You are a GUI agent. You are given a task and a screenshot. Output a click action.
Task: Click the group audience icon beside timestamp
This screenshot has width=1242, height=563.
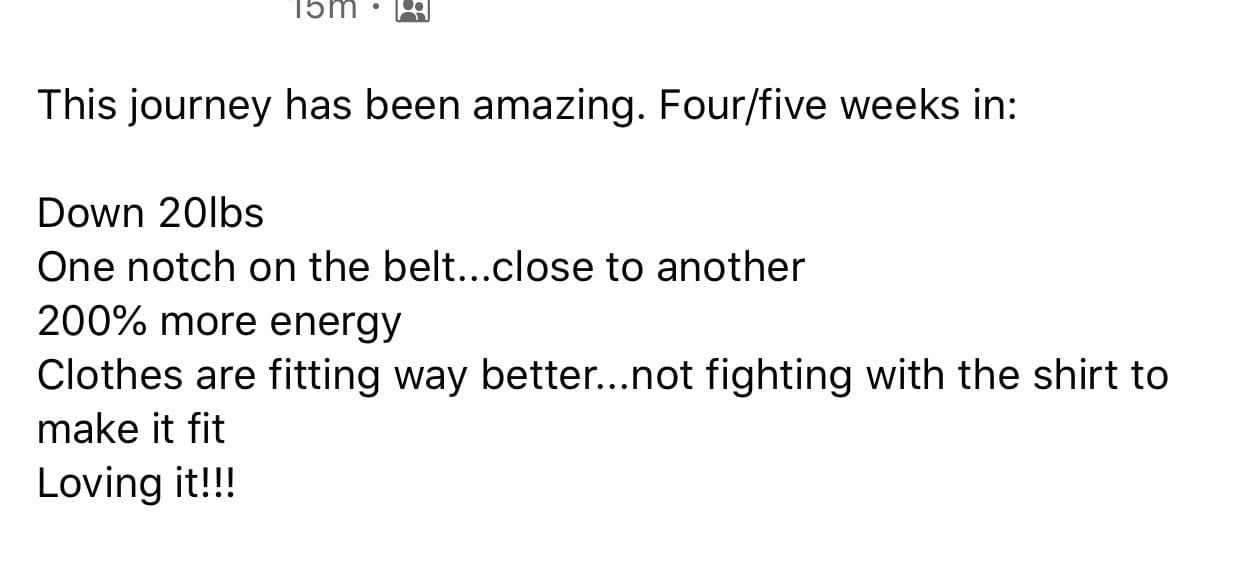point(413,10)
